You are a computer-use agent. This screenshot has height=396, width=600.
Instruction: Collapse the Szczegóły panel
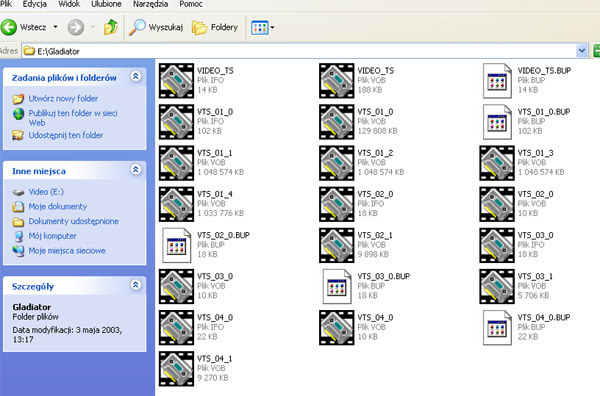pos(135,285)
